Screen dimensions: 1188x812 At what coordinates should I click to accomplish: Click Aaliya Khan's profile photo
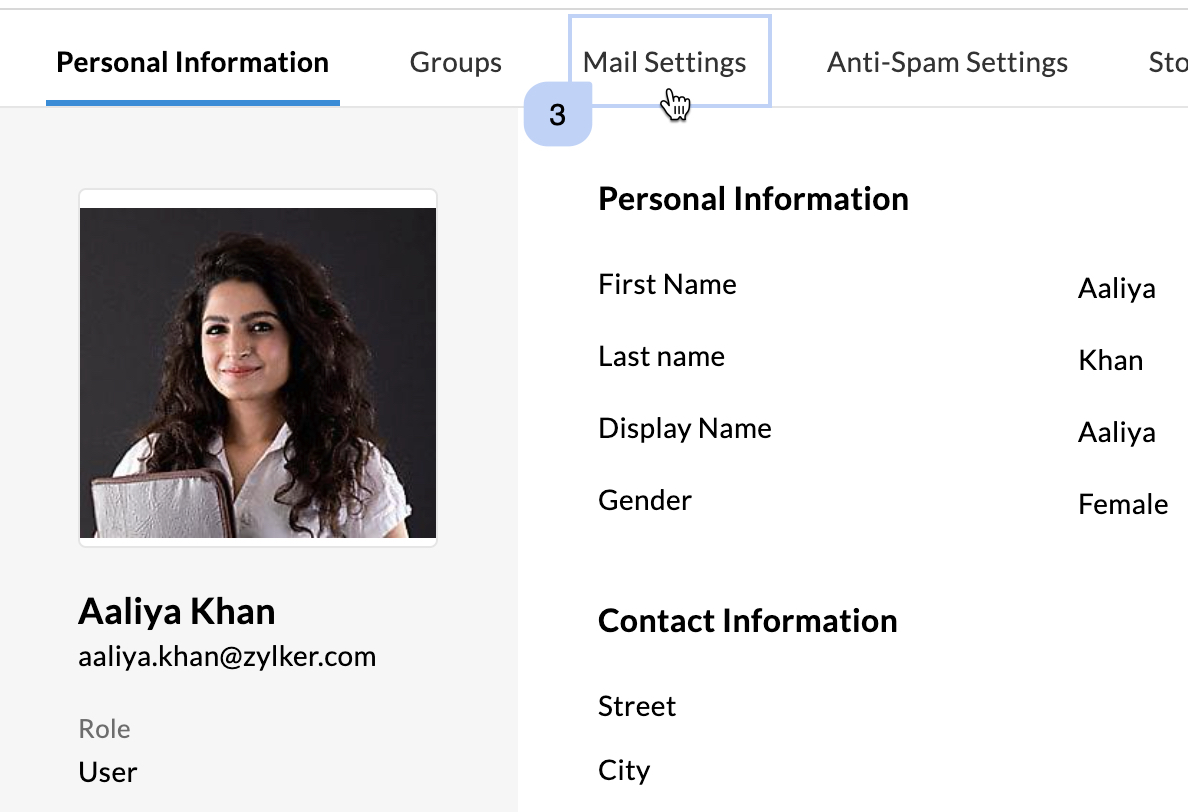(x=258, y=372)
